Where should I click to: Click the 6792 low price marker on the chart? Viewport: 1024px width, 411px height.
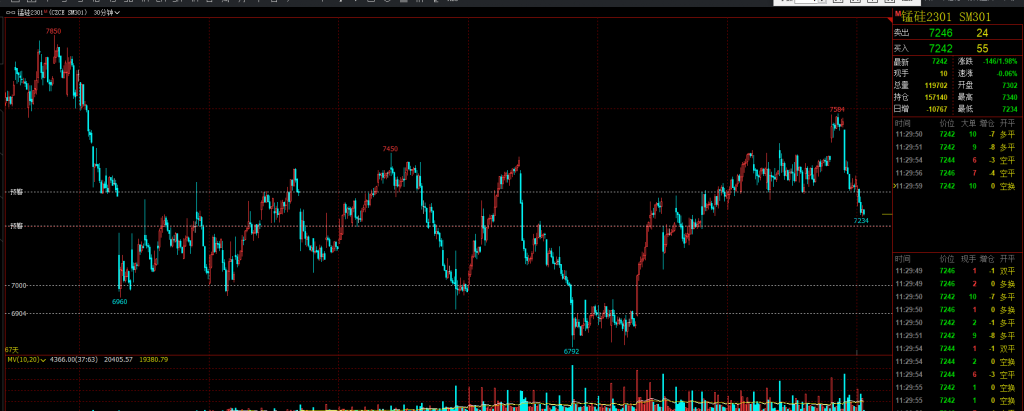571,352
